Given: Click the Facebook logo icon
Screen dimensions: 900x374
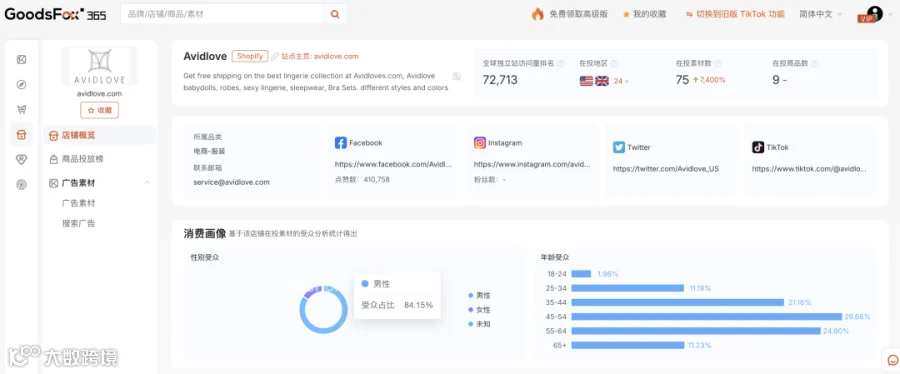Looking at the screenshot, I should pos(340,143).
